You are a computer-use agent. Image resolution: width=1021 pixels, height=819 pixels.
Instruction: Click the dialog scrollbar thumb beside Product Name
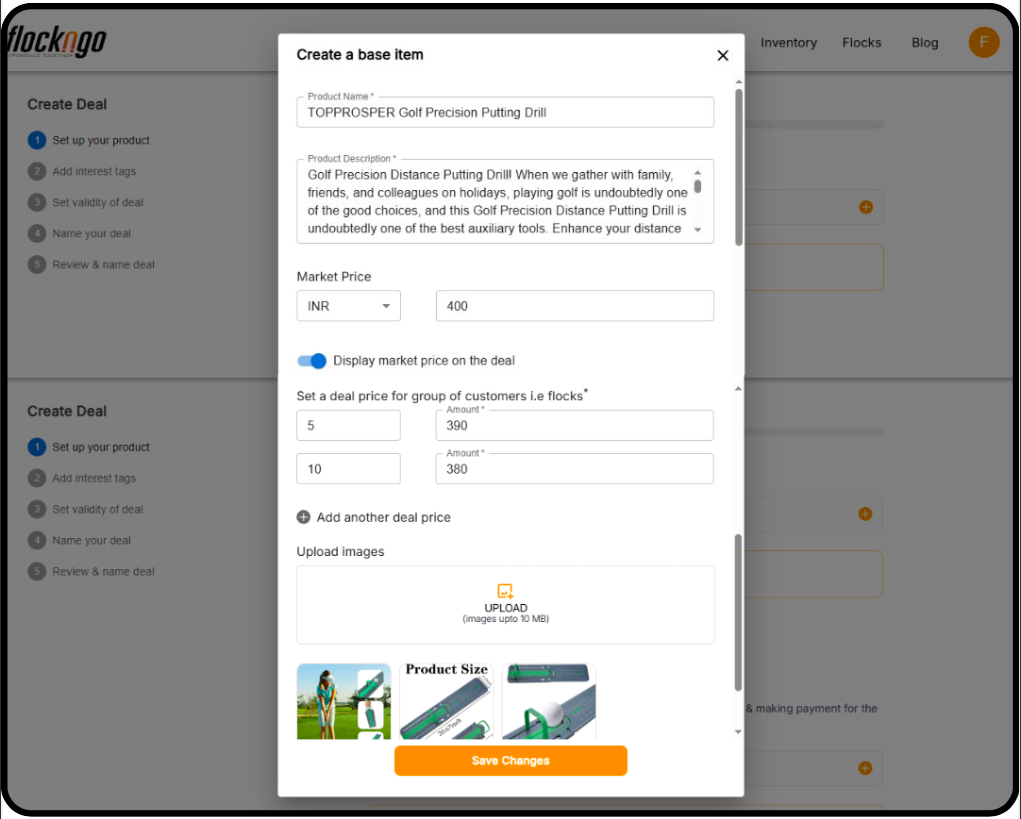[x=738, y=167]
